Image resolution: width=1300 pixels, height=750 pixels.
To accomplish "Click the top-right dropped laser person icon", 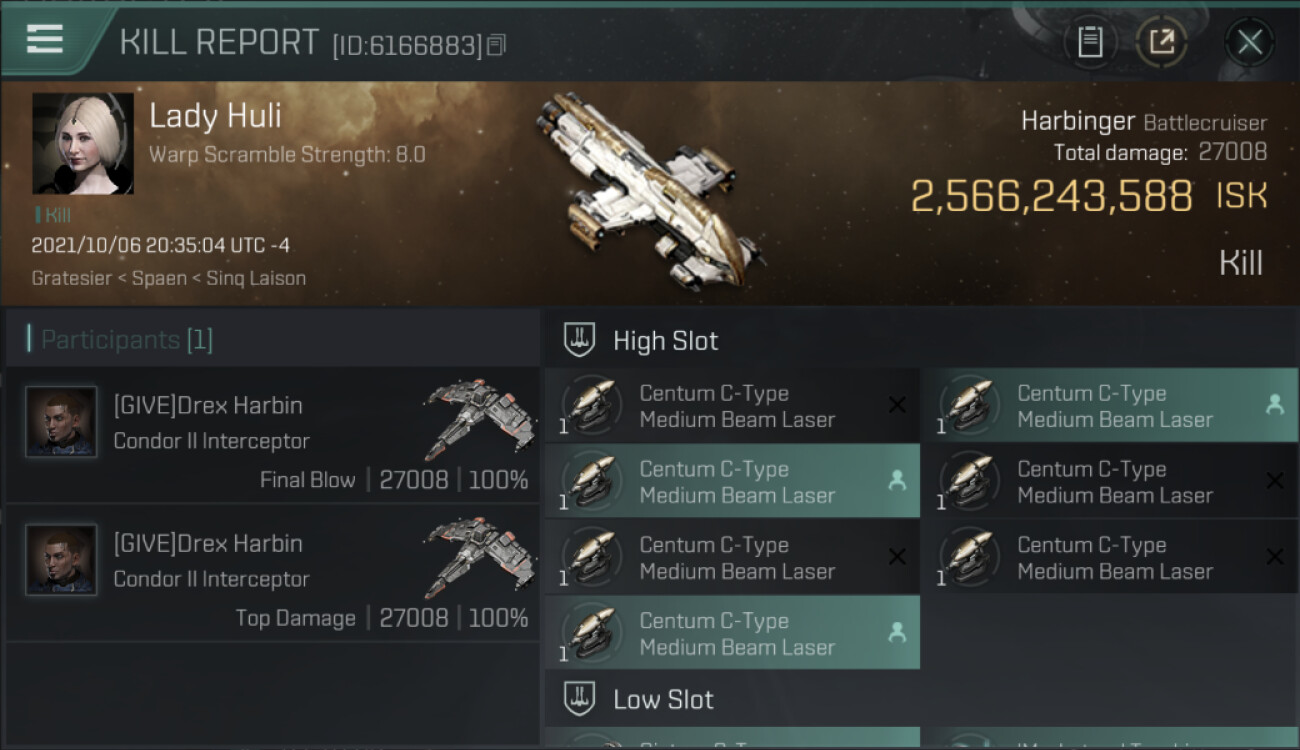I will point(1274,405).
